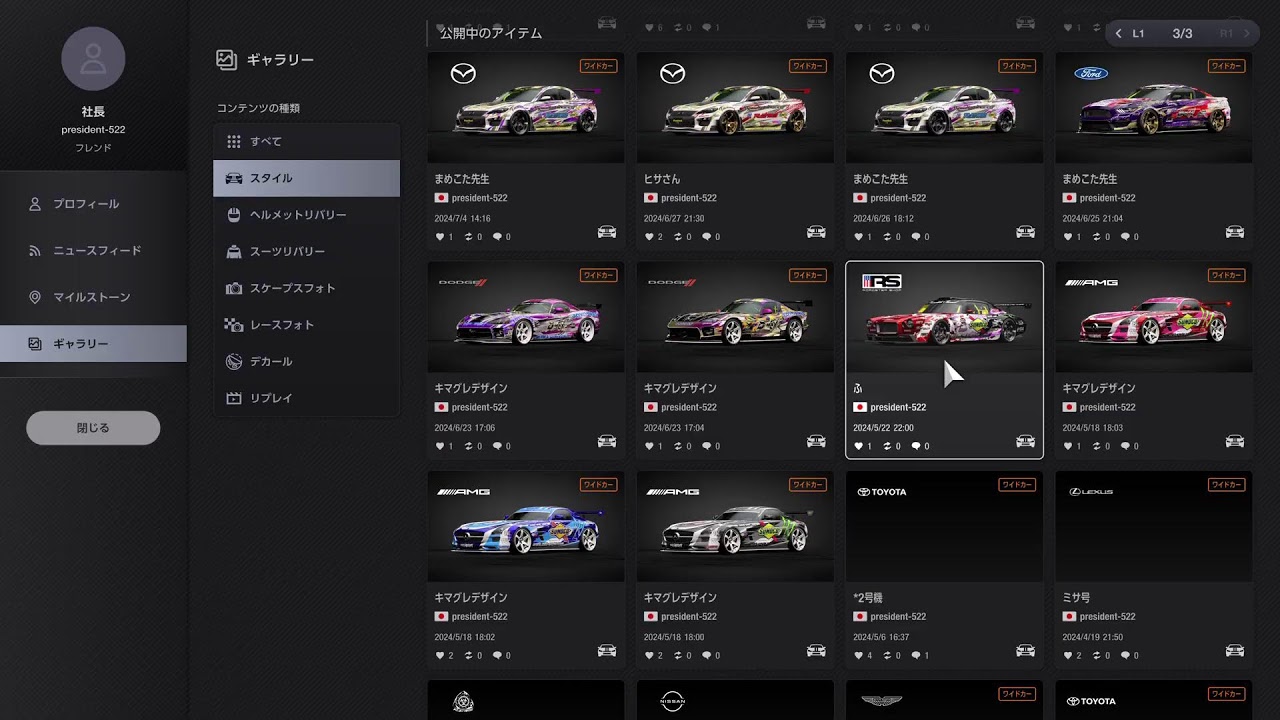Click like heart on ミサ号 item

[x=1067, y=656]
